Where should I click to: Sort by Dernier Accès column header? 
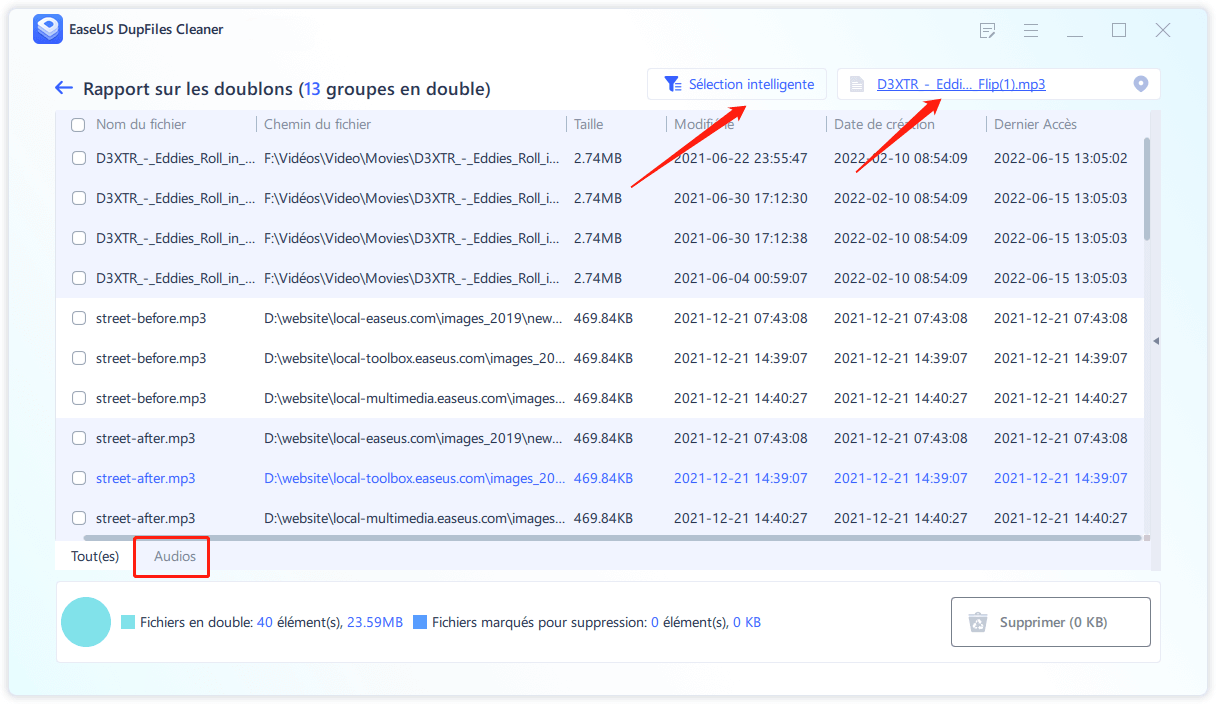point(1035,125)
